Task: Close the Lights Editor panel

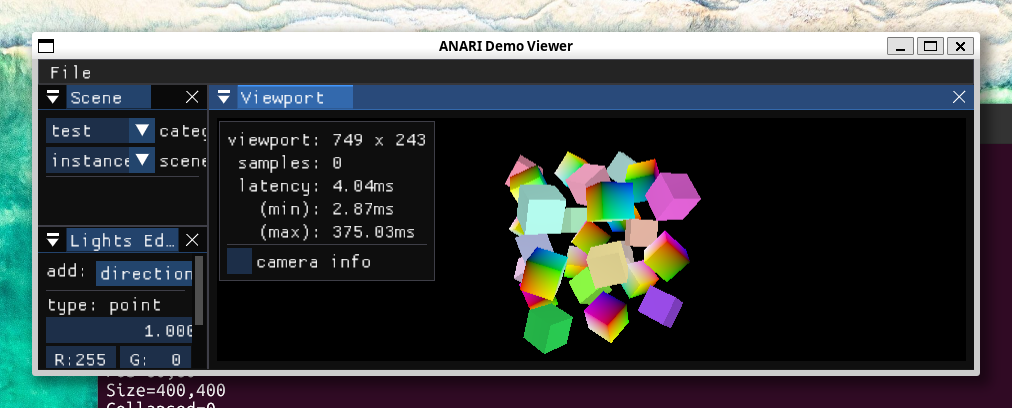Action: (x=192, y=240)
